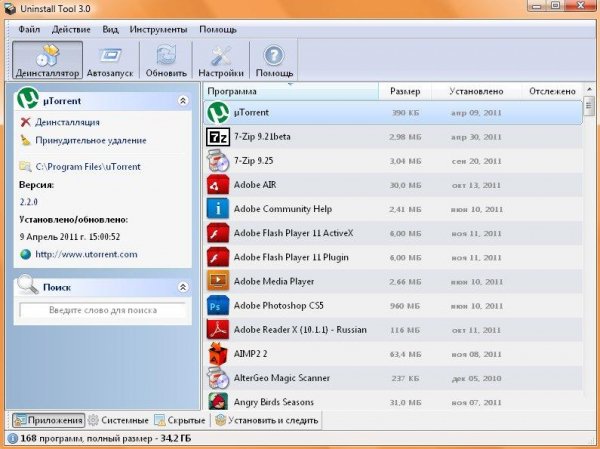Switch to the Системные tab

click(118, 420)
